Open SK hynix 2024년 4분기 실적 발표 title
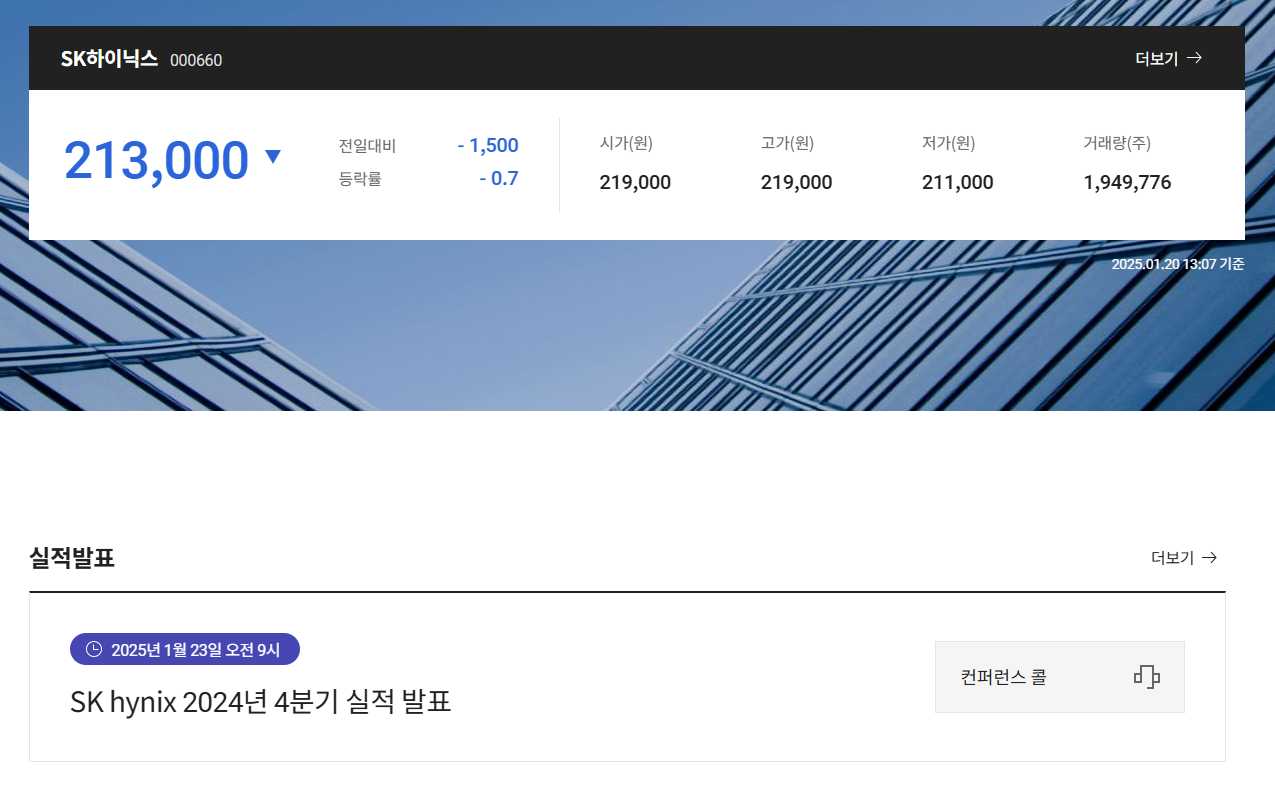Screen dimensions: 1275x795 [x=261, y=701]
